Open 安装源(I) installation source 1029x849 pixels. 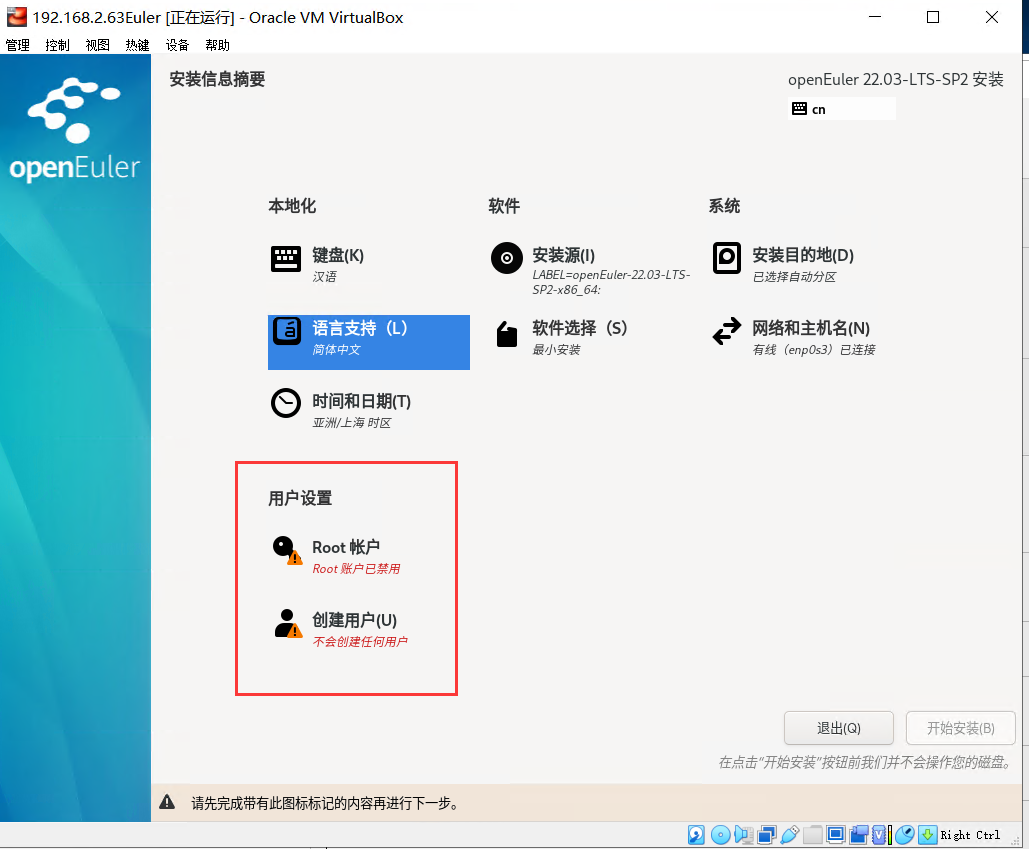[x=591, y=270]
